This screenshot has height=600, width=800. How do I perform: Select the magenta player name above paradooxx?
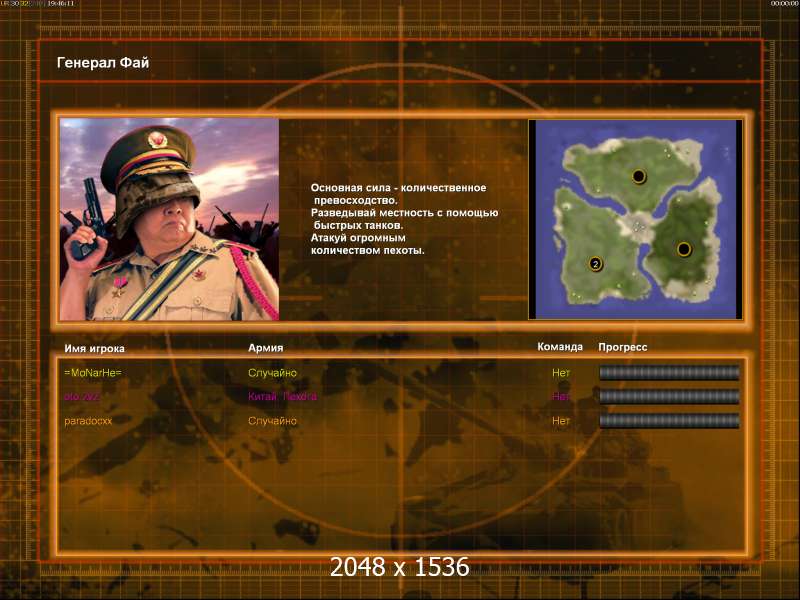click(82, 396)
